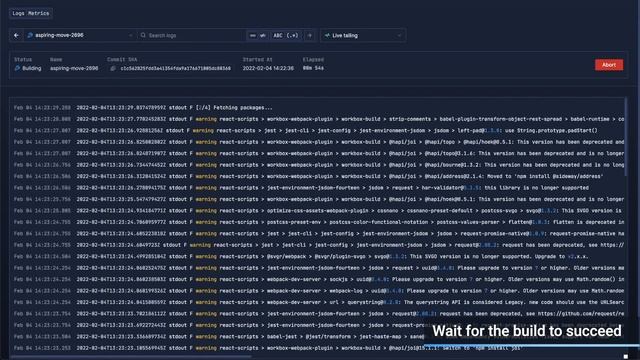The image size is (640, 360).
Task: Select the webpack-dev-server webpack-log uuid warning line
Action: pyautogui.click(x=318, y=291)
